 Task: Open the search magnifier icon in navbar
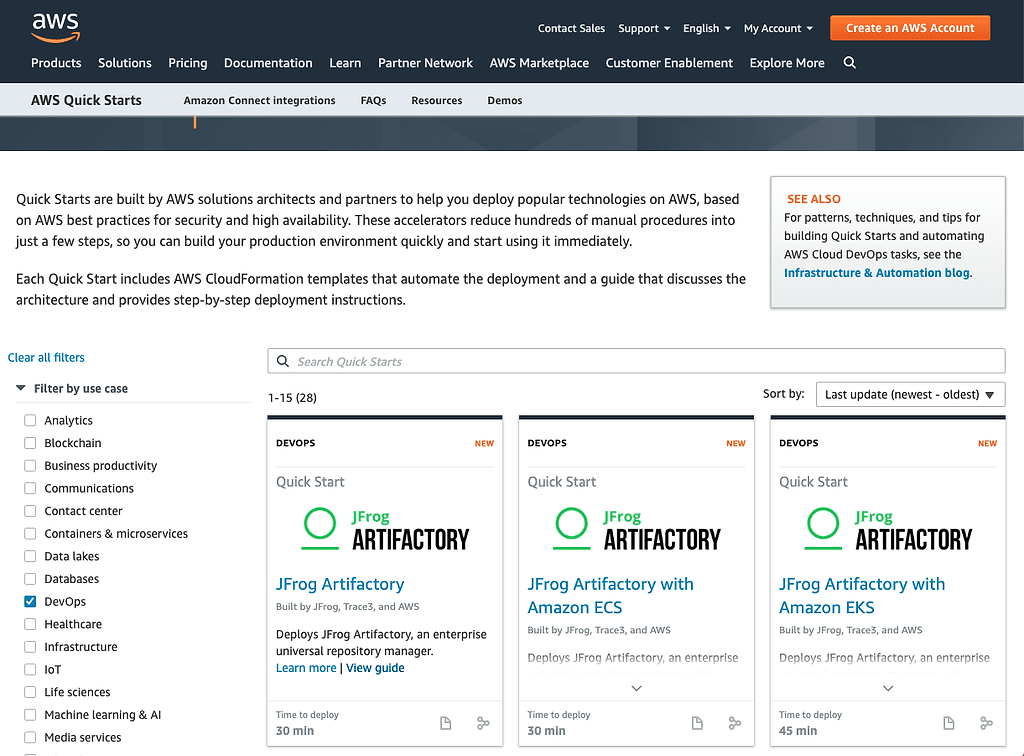(x=849, y=62)
